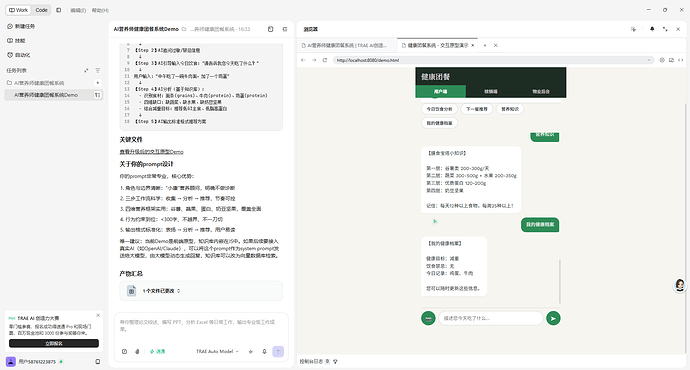Click the 我的健康档案 quick chip
The width and height of the screenshot is (690, 370).
click(439, 123)
